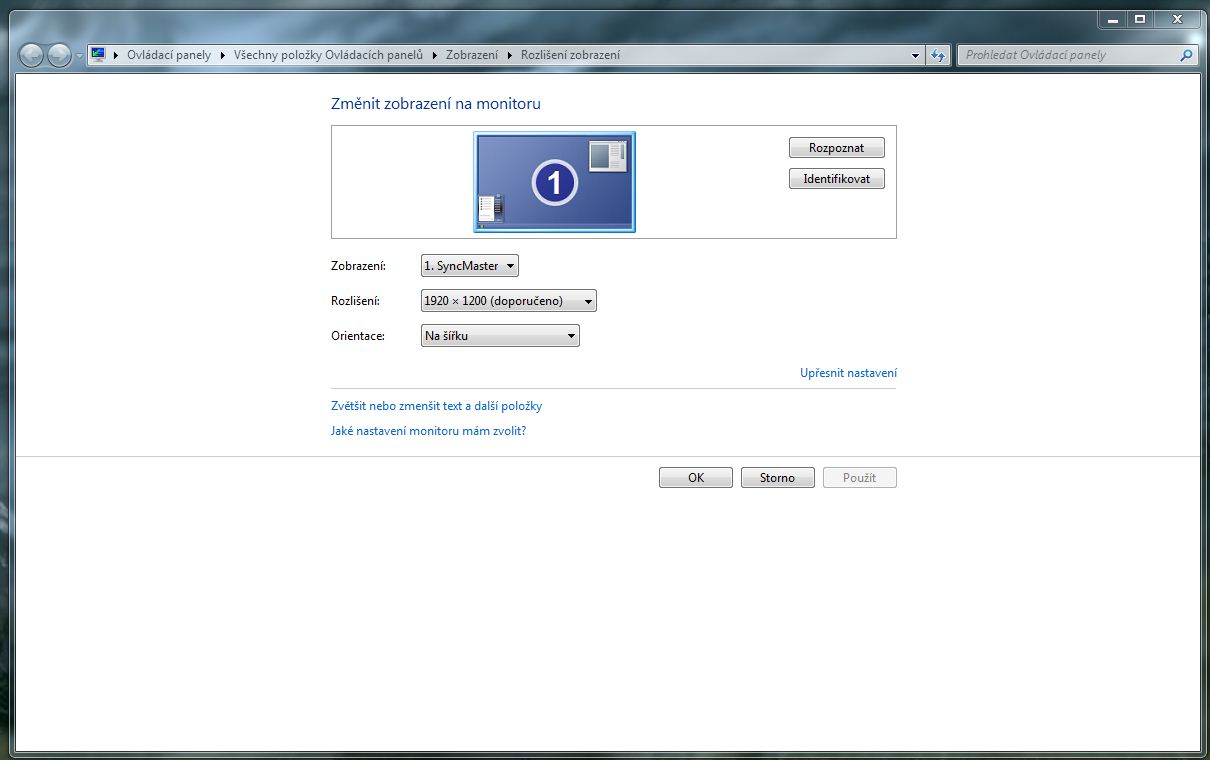Click 'Zvětšit nebo zmenšit text a další položky'
1210x760 pixels.
[x=436, y=406]
